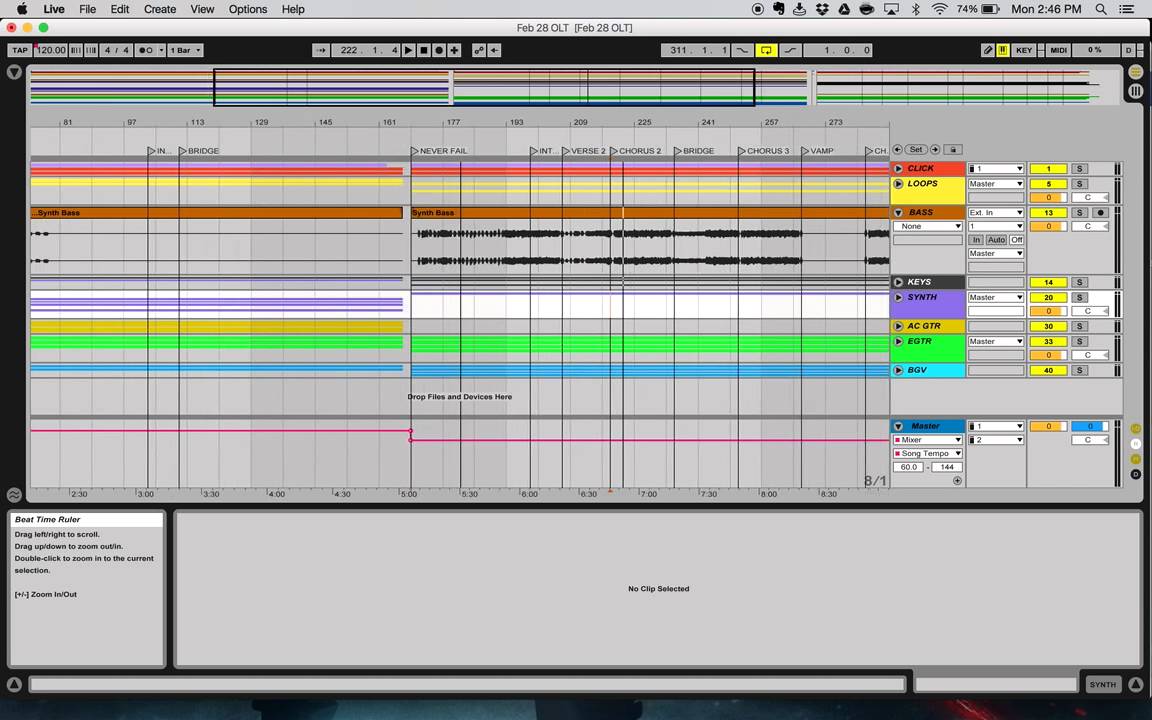
Task: Toggle the yellow Loop switch
Action: click(x=766, y=50)
